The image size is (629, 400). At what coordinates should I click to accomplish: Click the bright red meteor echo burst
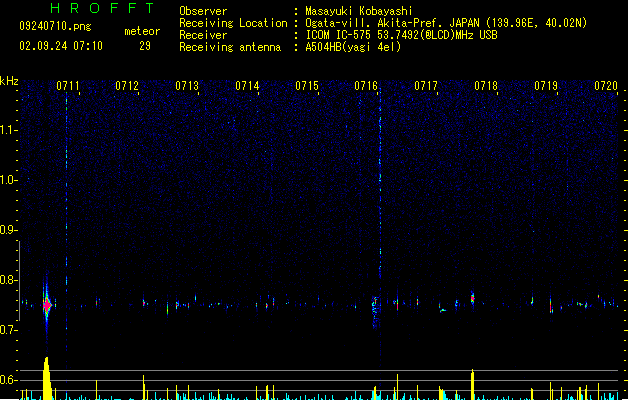(47, 305)
